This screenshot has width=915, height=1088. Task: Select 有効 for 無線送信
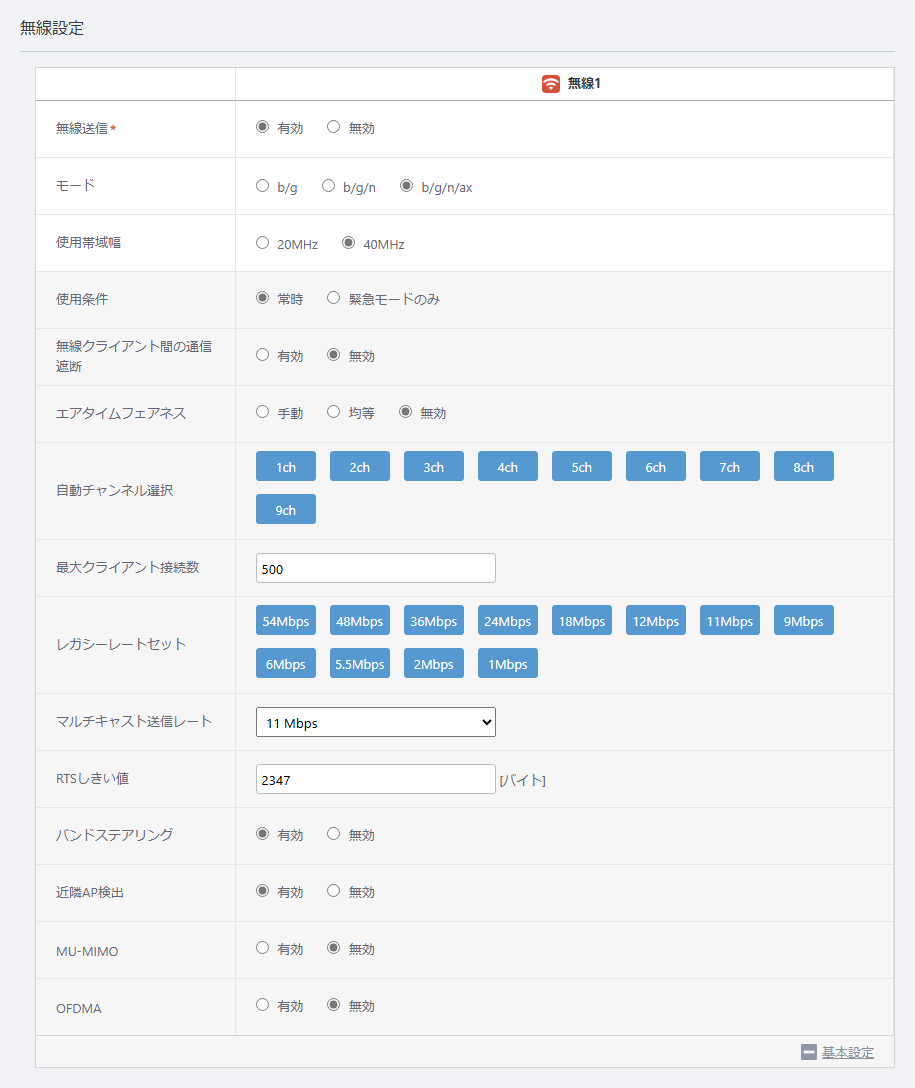[x=262, y=127]
